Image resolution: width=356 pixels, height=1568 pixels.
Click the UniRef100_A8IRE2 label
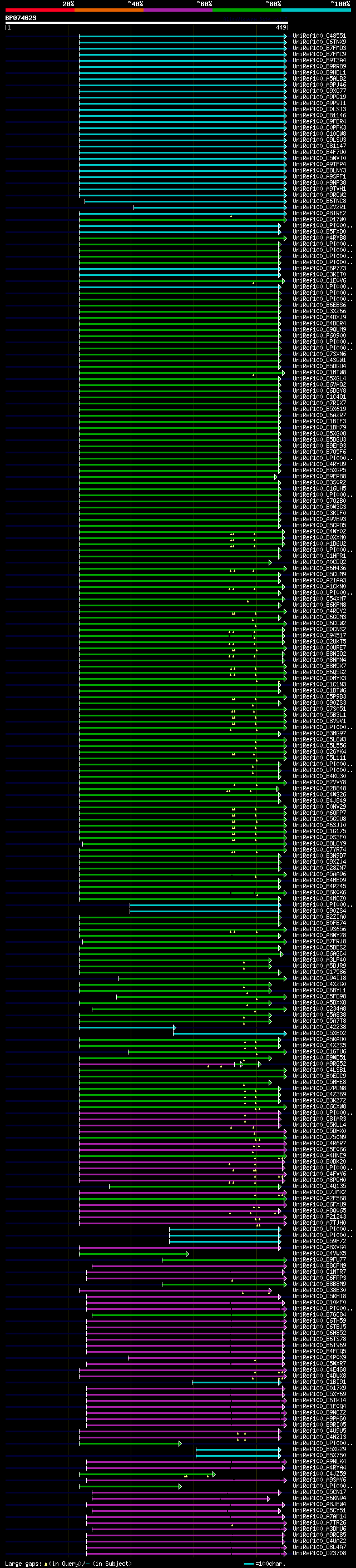click(319, 213)
